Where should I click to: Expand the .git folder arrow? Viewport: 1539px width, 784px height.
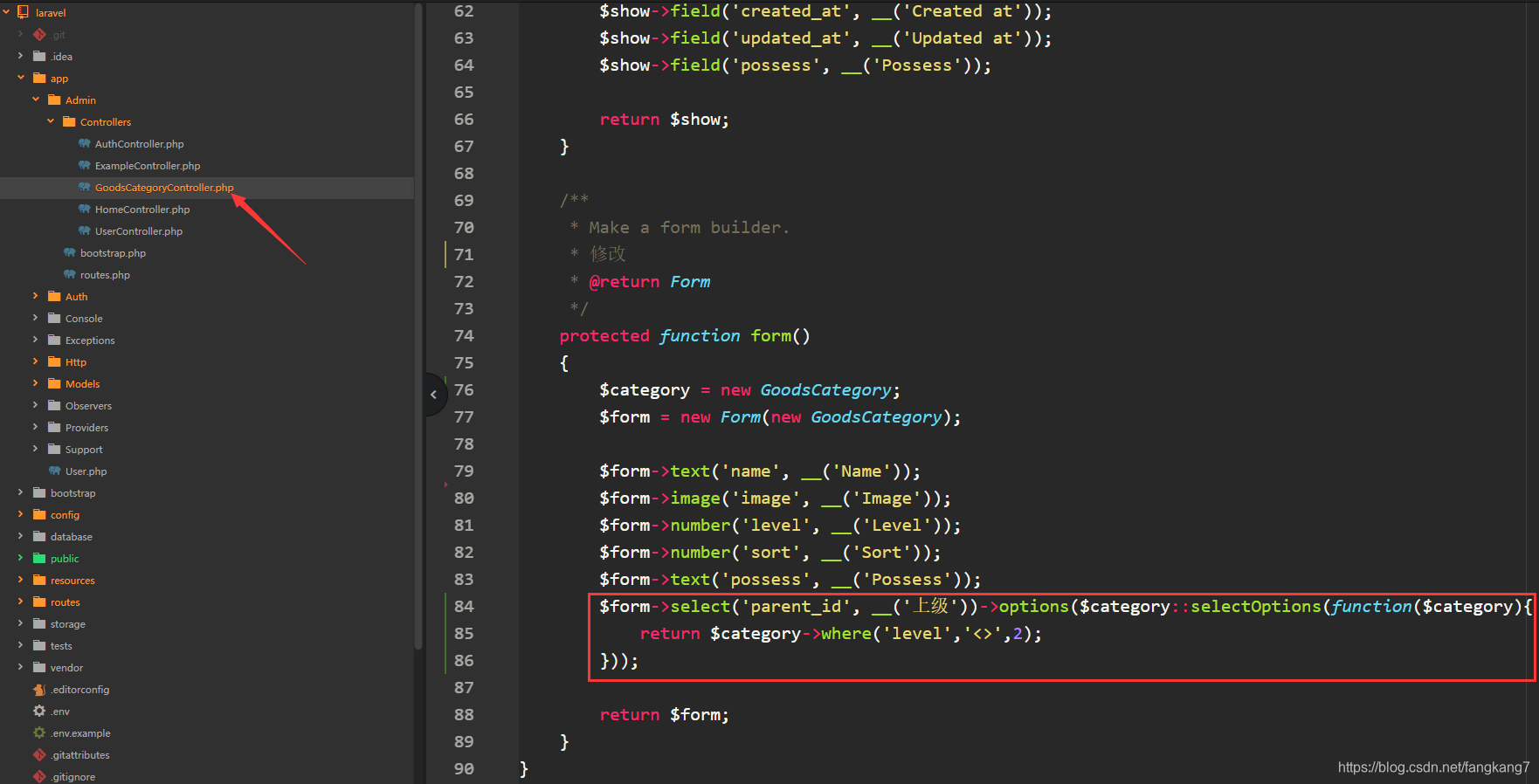(x=20, y=34)
